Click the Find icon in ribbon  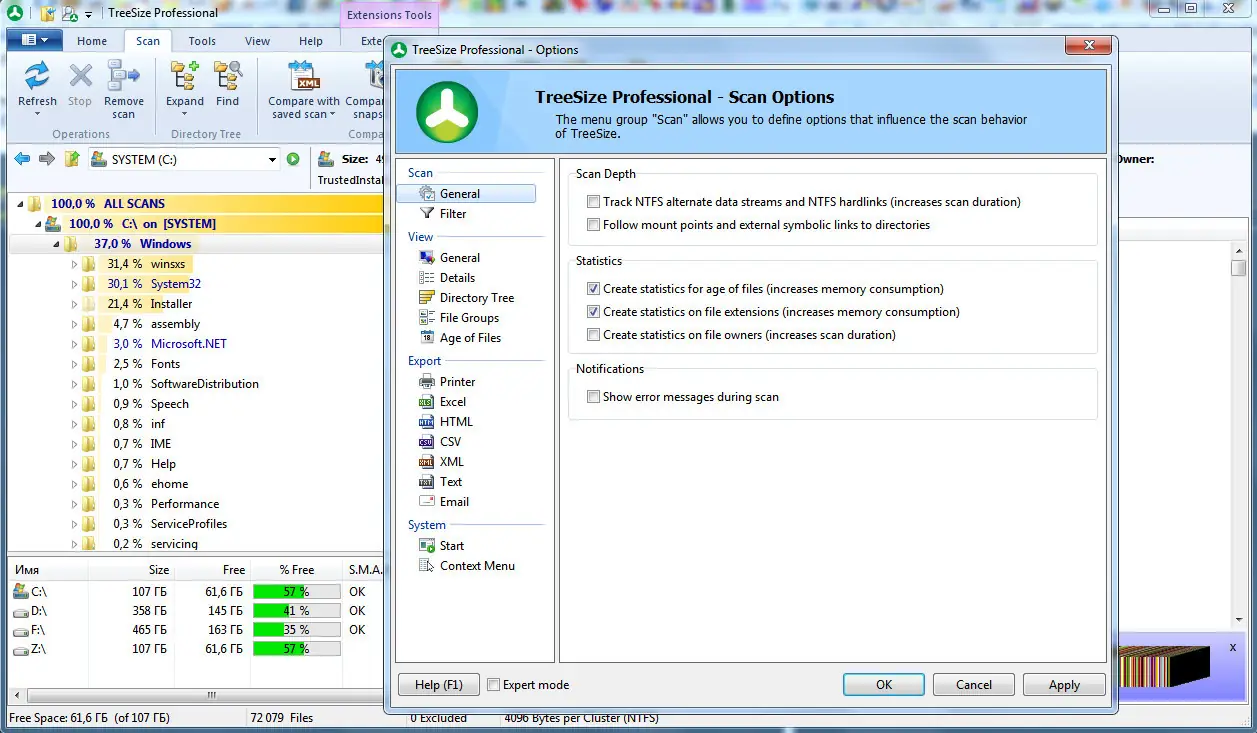coord(228,77)
